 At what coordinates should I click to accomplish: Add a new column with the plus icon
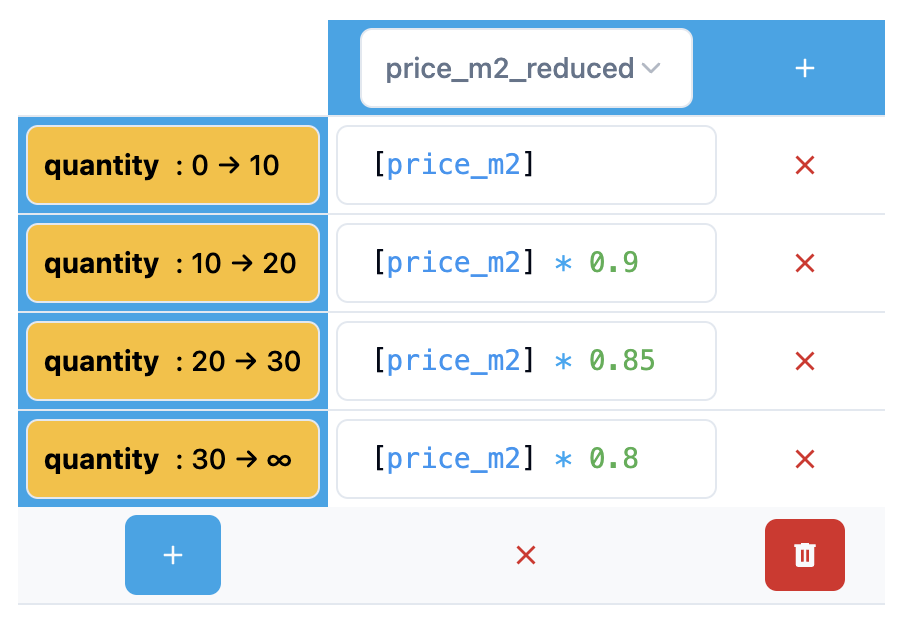pos(805,68)
